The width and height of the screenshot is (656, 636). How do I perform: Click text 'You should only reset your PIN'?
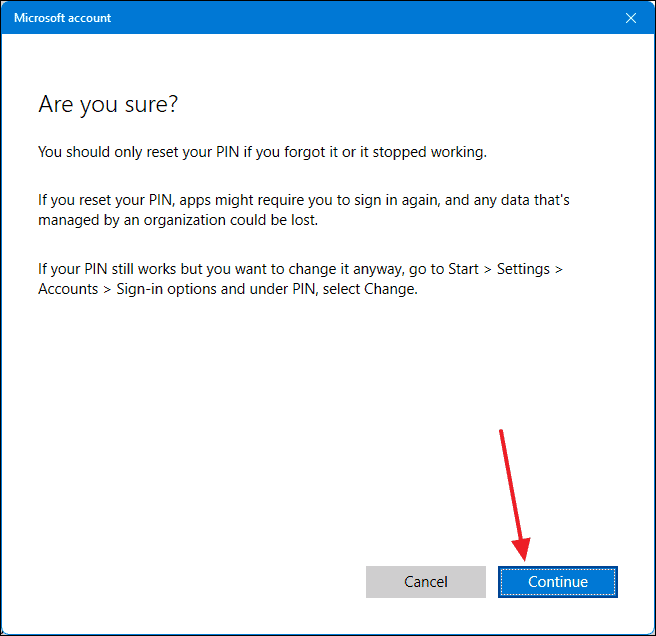click(x=138, y=152)
